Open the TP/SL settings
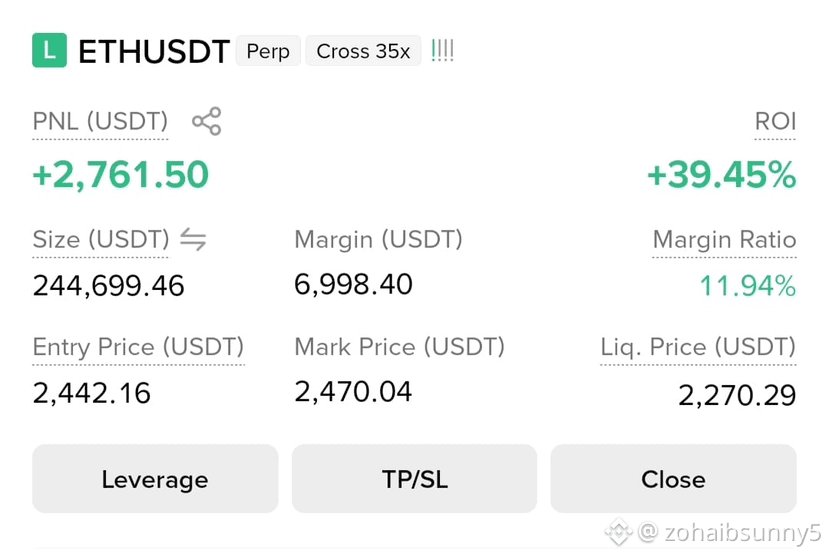829x557 pixels. [414, 479]
